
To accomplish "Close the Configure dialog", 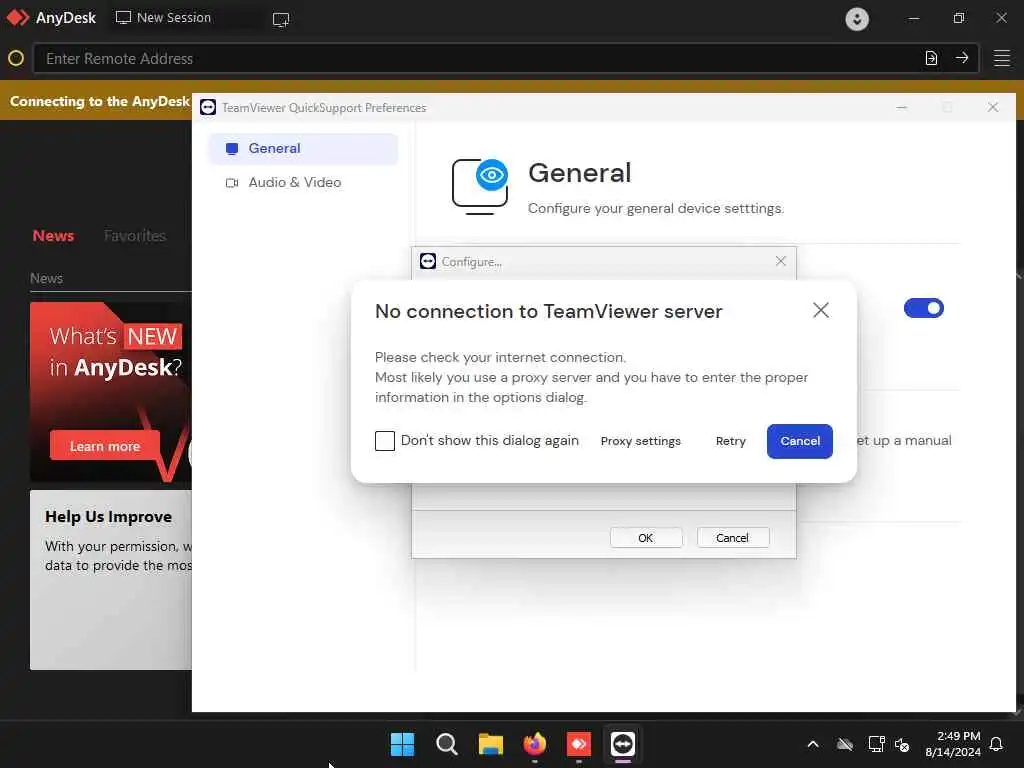I will tap(780, 261).
